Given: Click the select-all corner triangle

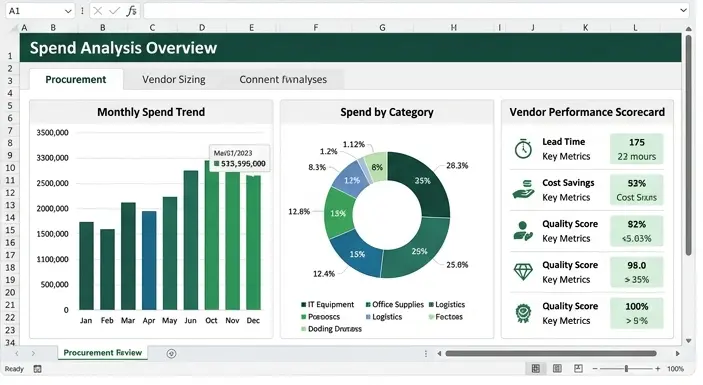Looking at the screenshot, I should [13, 29].
